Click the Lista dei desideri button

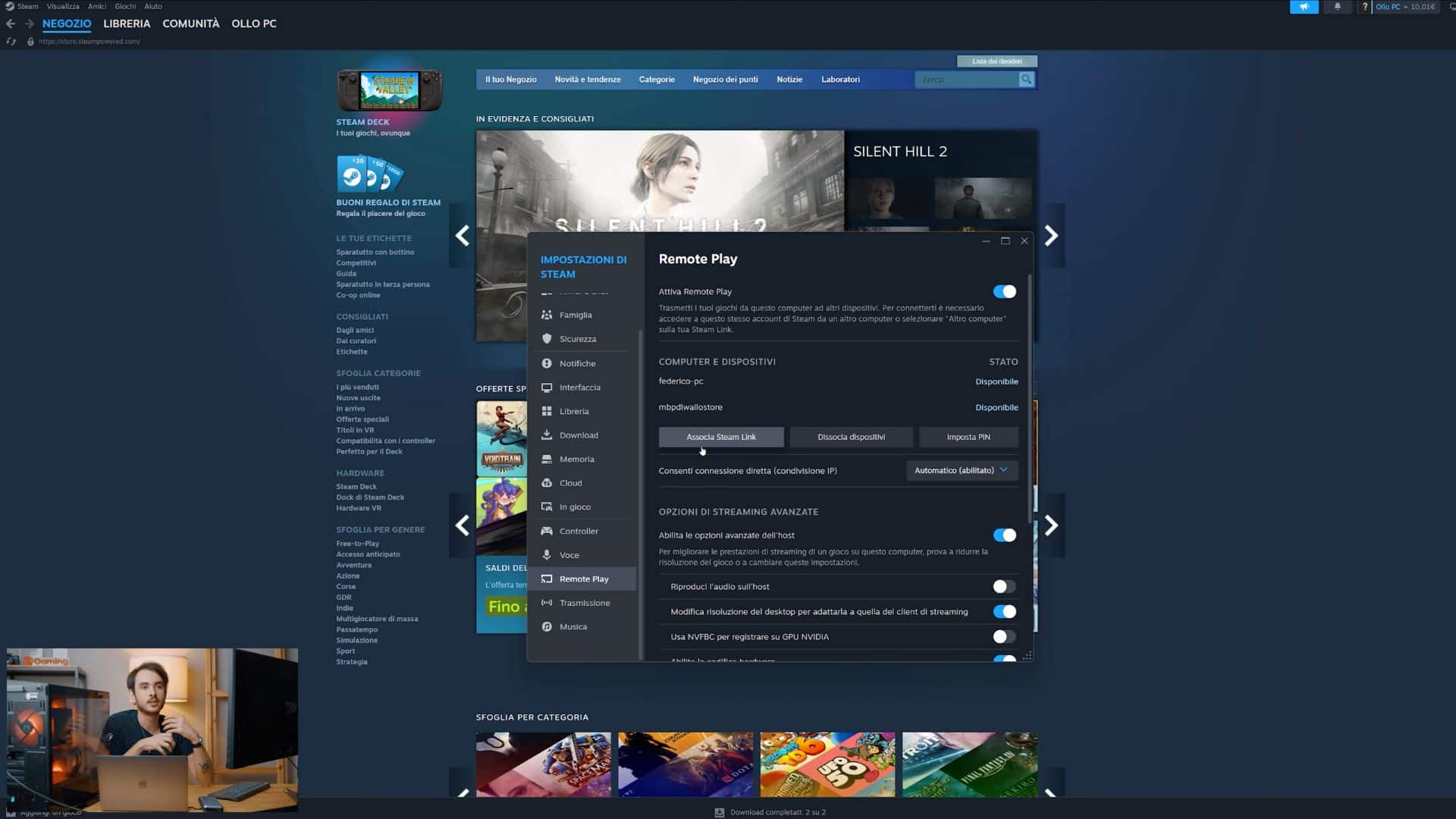[x=996, y=61]
